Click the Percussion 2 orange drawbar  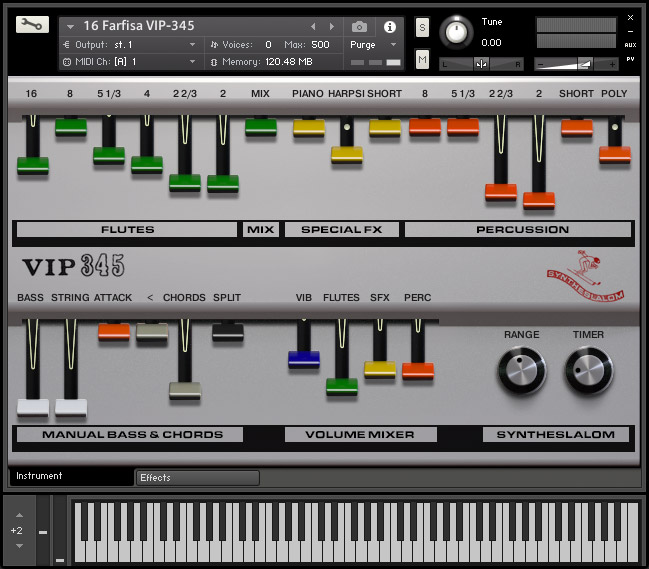[x=539, y=201]
